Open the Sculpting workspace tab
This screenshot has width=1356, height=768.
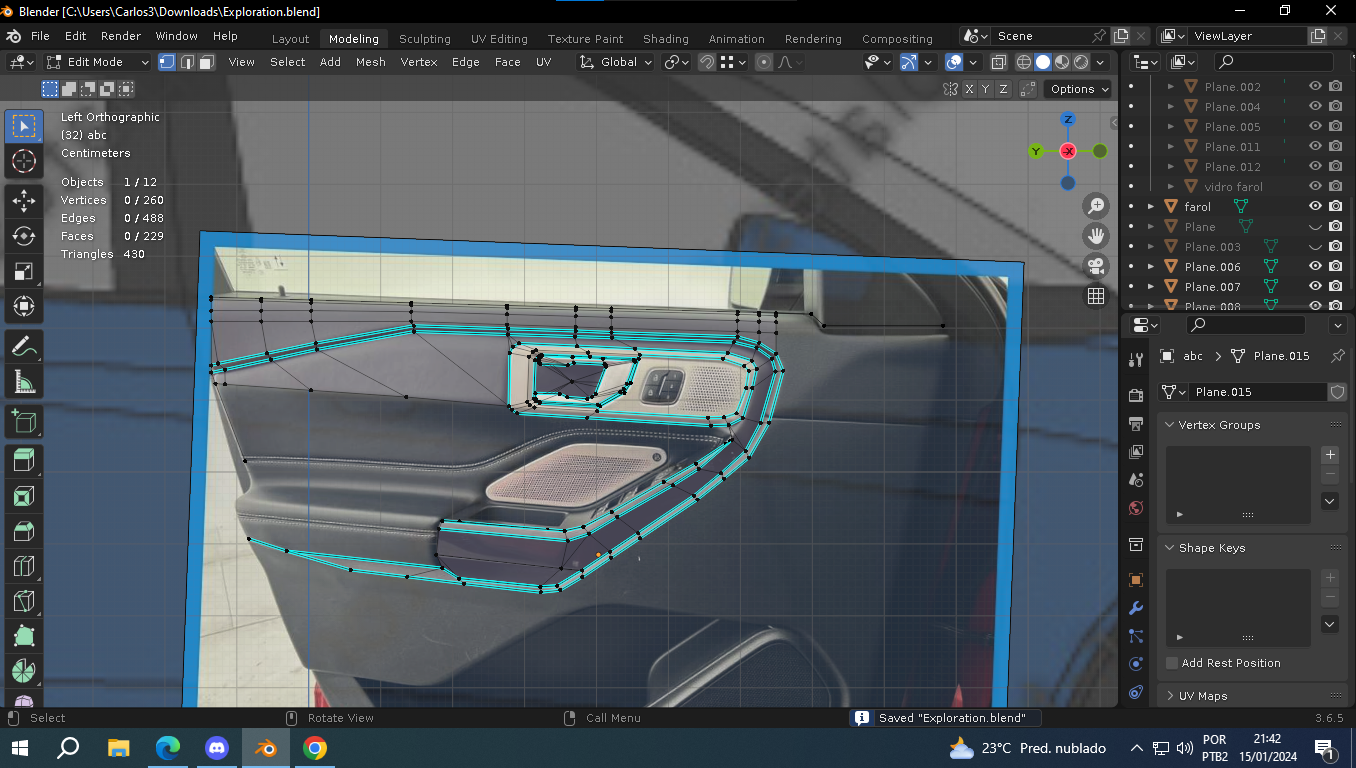[424, 39]
